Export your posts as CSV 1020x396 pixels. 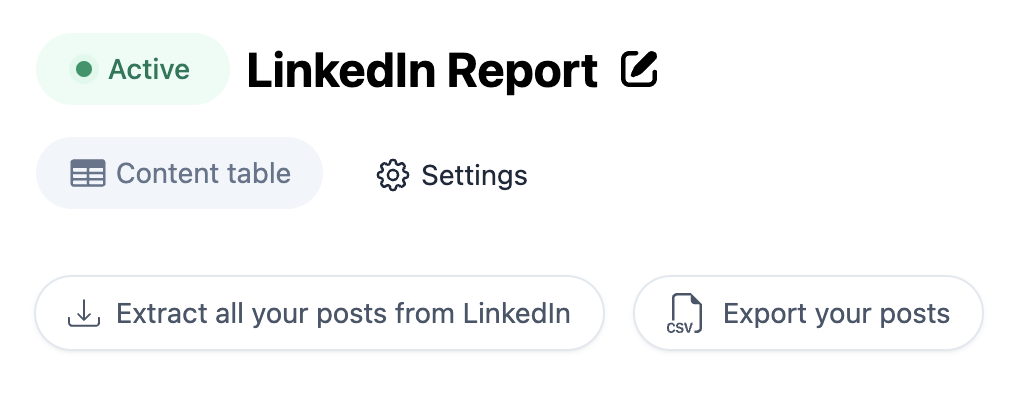click(808, 313)
